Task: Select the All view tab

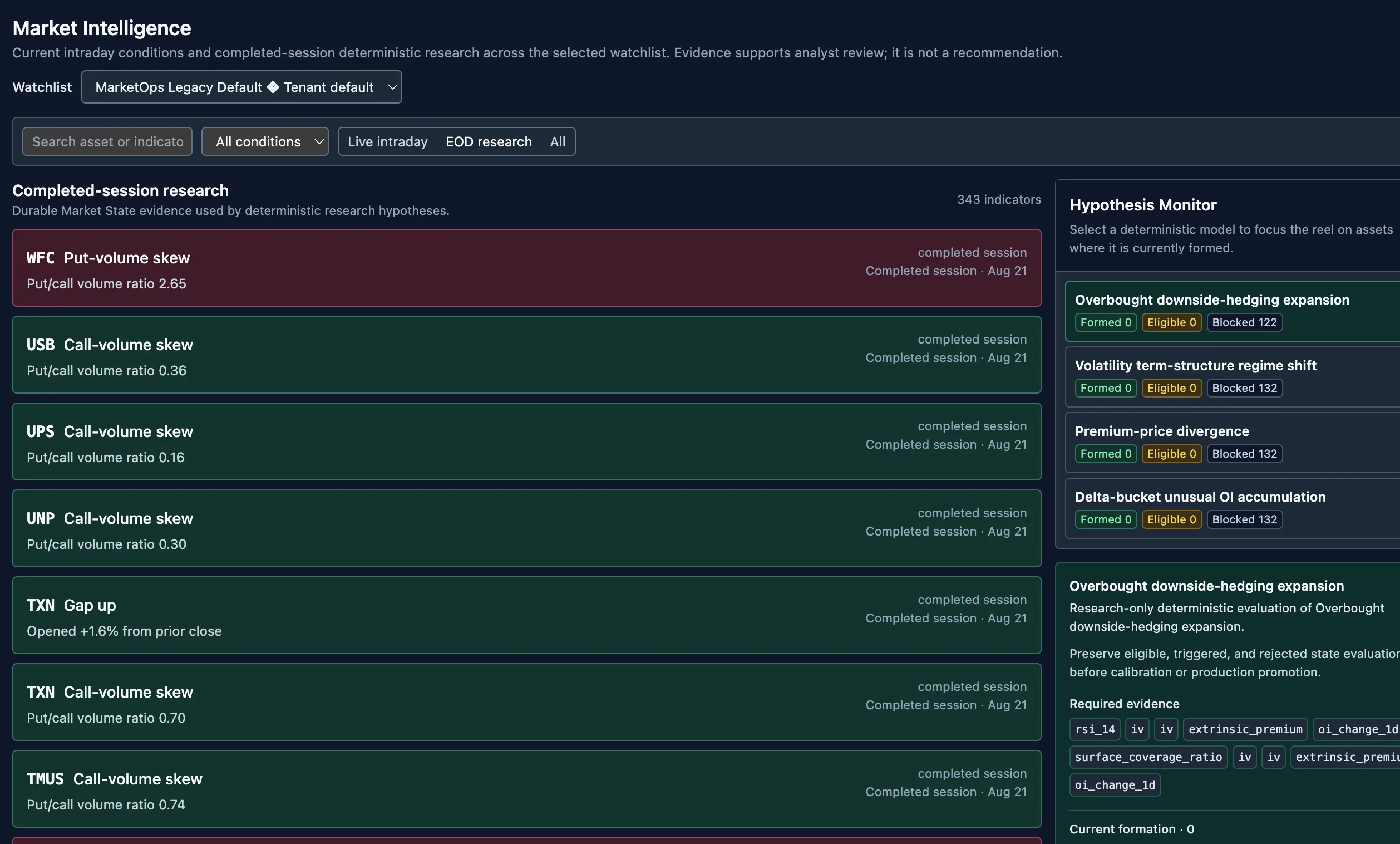Action: (558, 141)
